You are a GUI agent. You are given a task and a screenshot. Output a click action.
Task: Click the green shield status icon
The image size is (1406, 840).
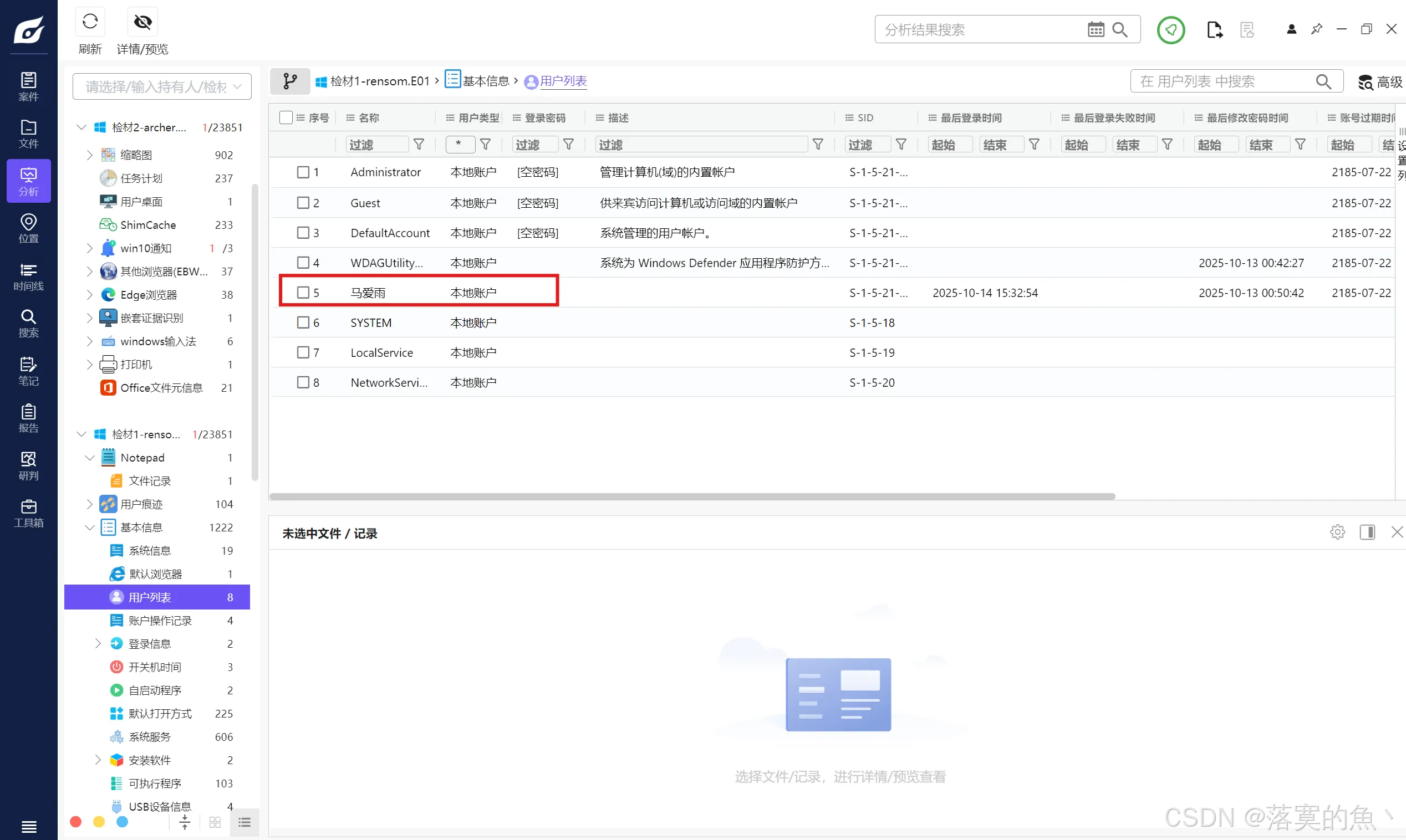pos(1170,29)
